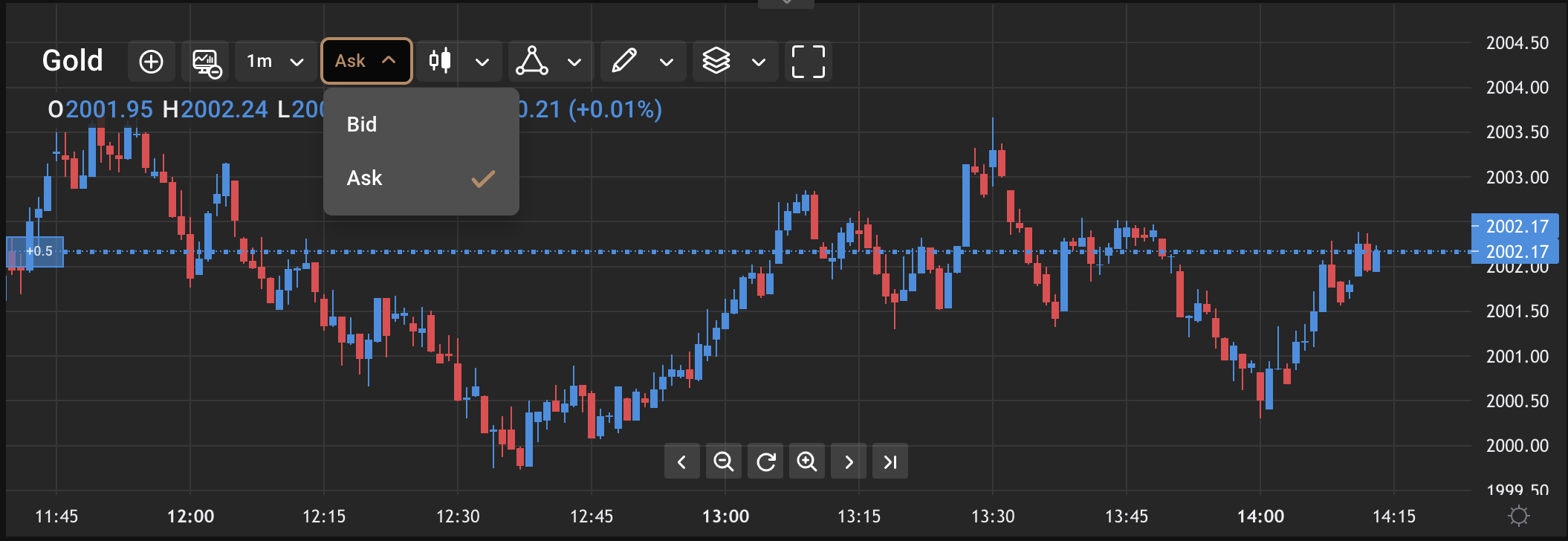Expand the pencil tool dropdown arrow

[x=667, y=62]
